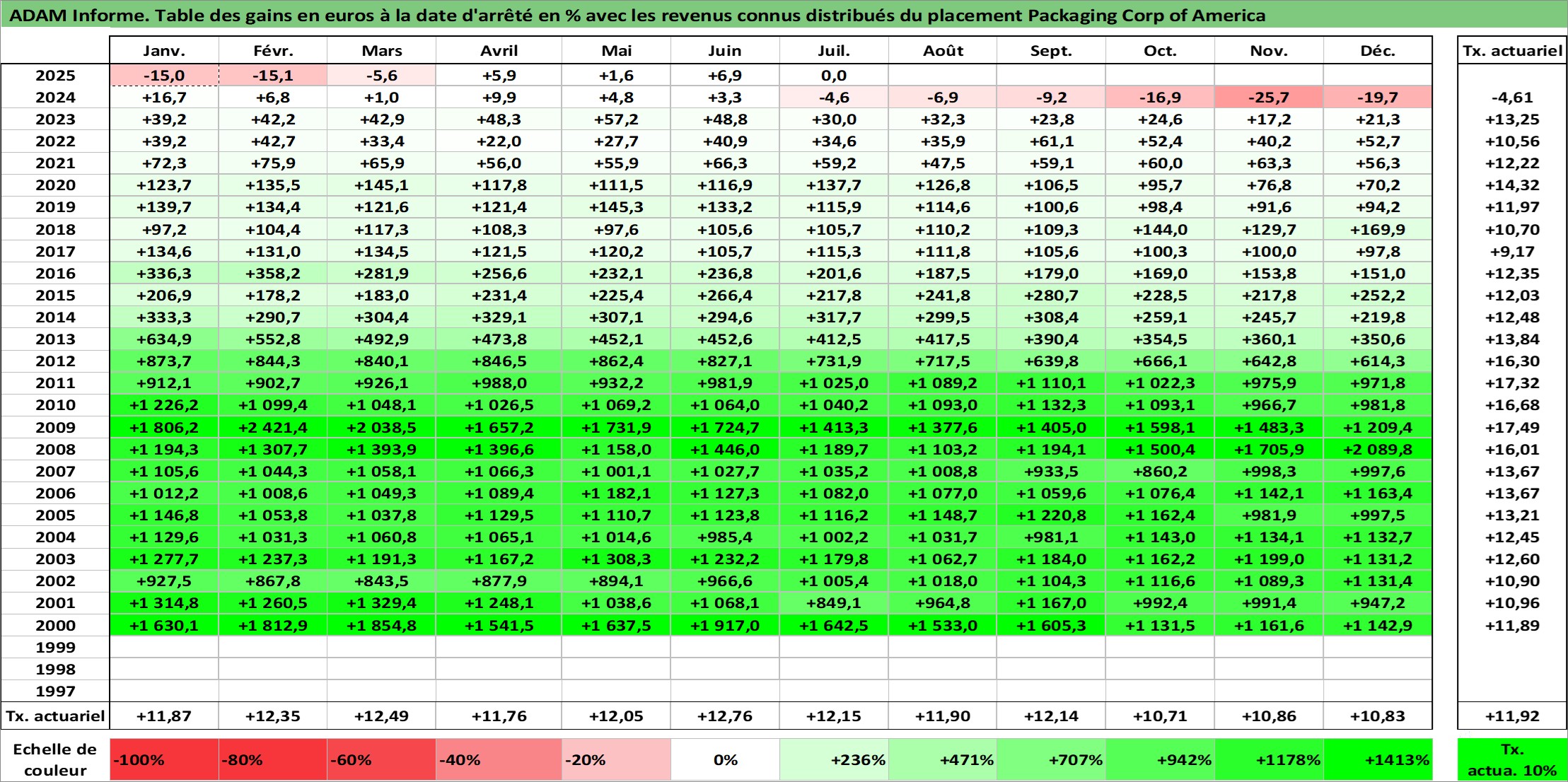
Task: Click the table title mentioning Packaging Corp of America
Action: click(637, 15)
